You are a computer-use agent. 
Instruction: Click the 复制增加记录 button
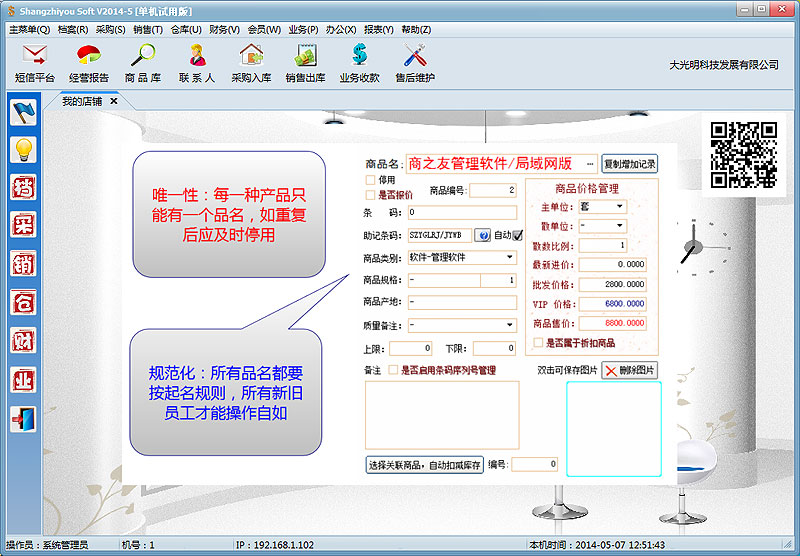tap(630, 164)
